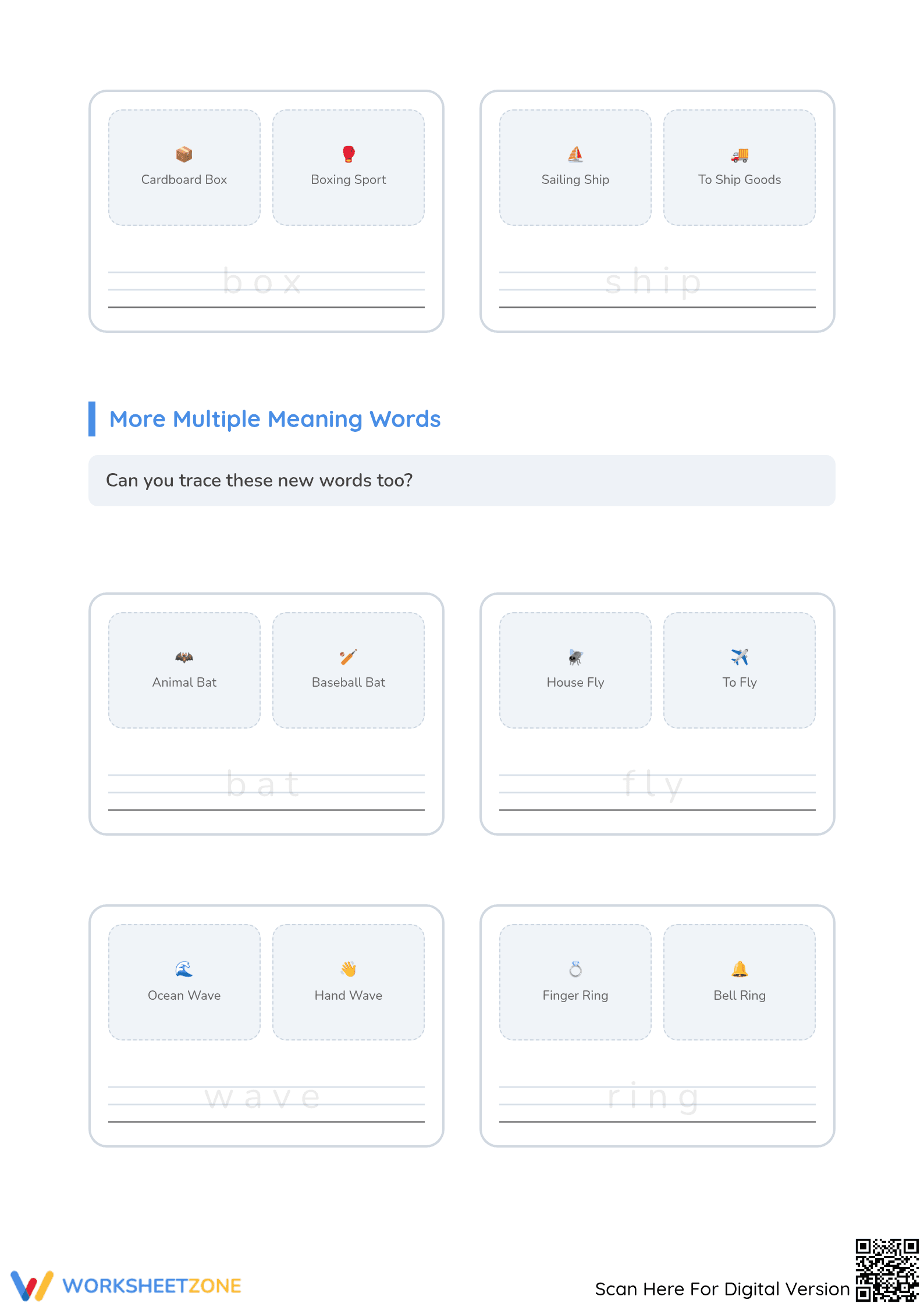The height and width of the screenshot is (1307, 924).
Task: Click the 'Animal Bat' label
Action: [x=184, y=683]
